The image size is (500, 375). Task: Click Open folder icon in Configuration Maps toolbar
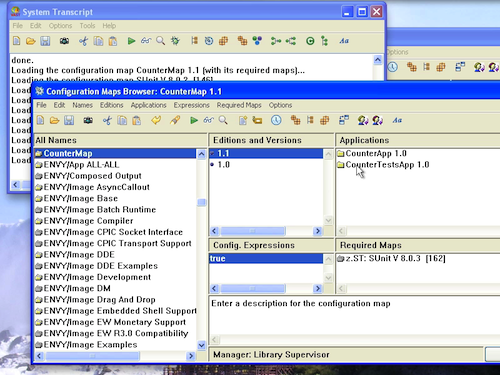54,120
